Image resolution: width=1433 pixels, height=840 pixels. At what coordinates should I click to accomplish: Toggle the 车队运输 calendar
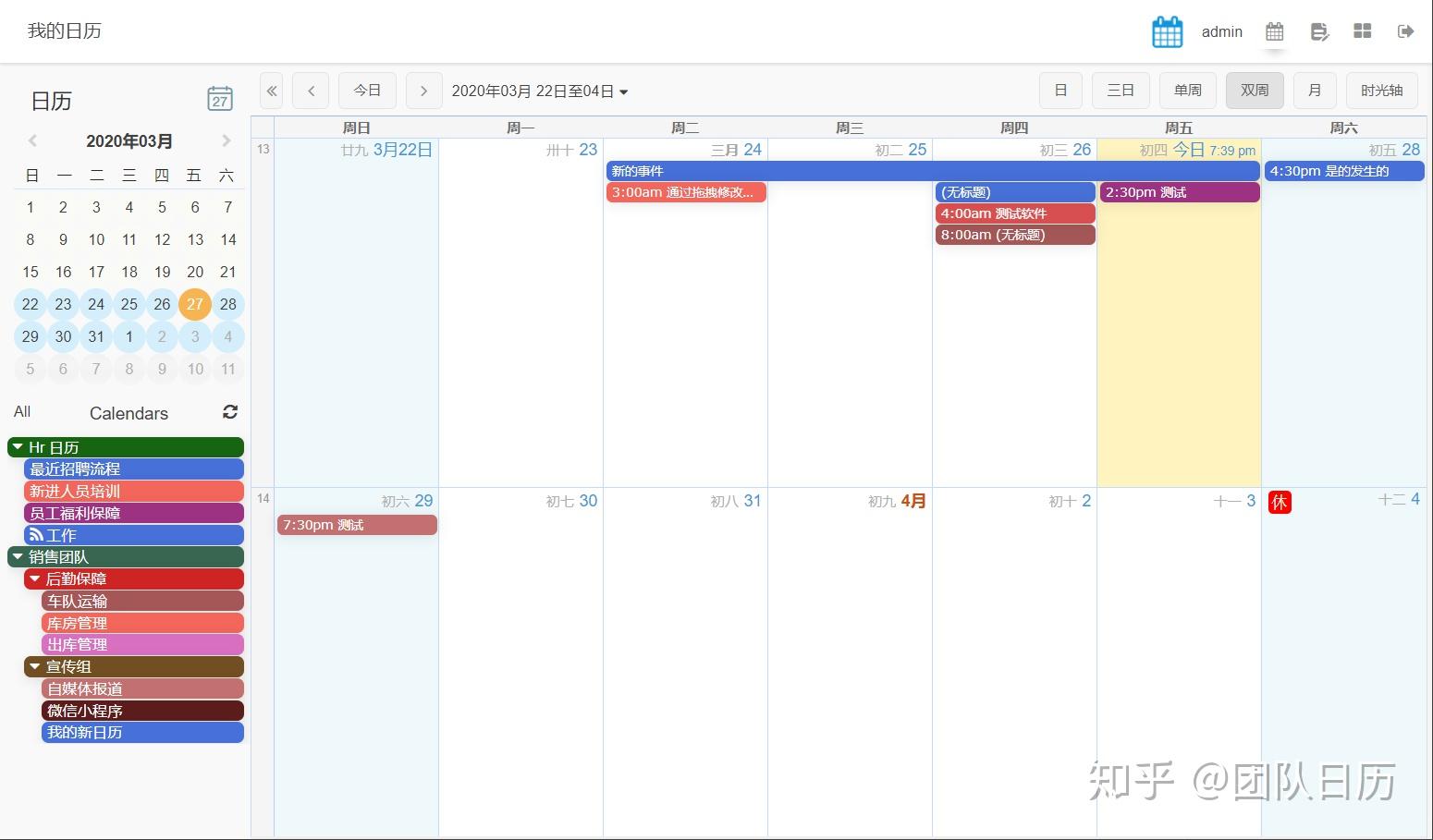143,602
